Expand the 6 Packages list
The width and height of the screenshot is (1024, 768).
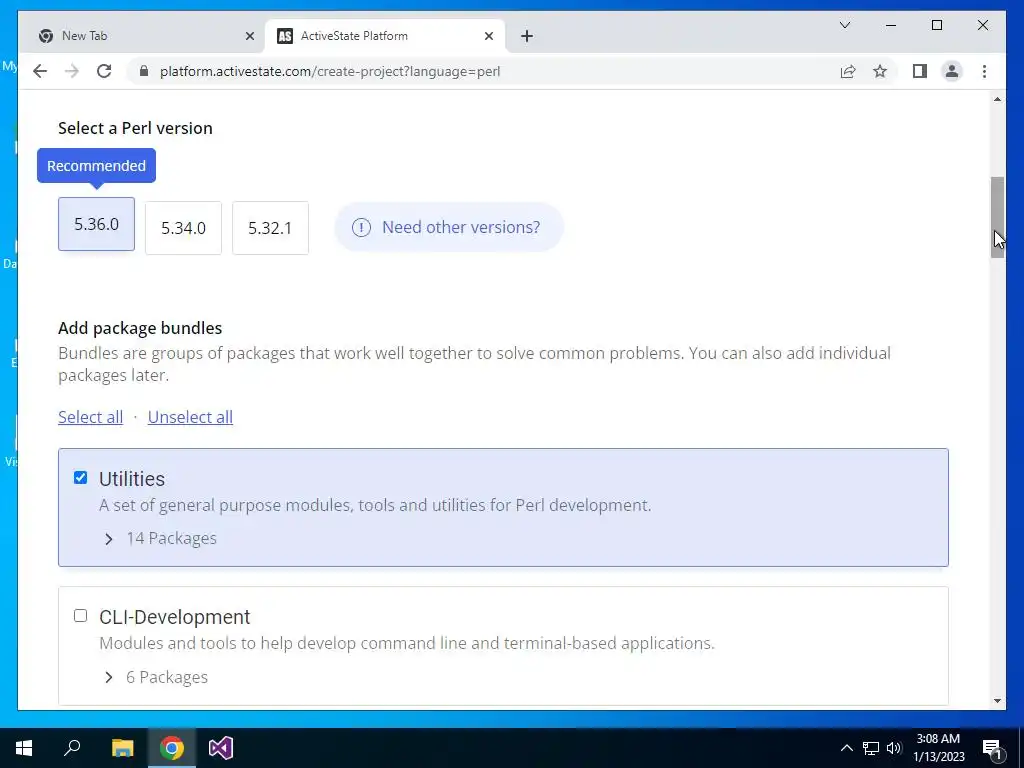click(155, 677)
